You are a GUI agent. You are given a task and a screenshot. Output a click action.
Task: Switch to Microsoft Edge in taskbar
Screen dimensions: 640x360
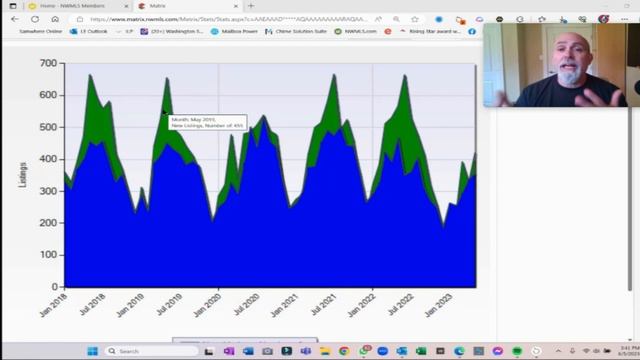[x=459, y=351]
